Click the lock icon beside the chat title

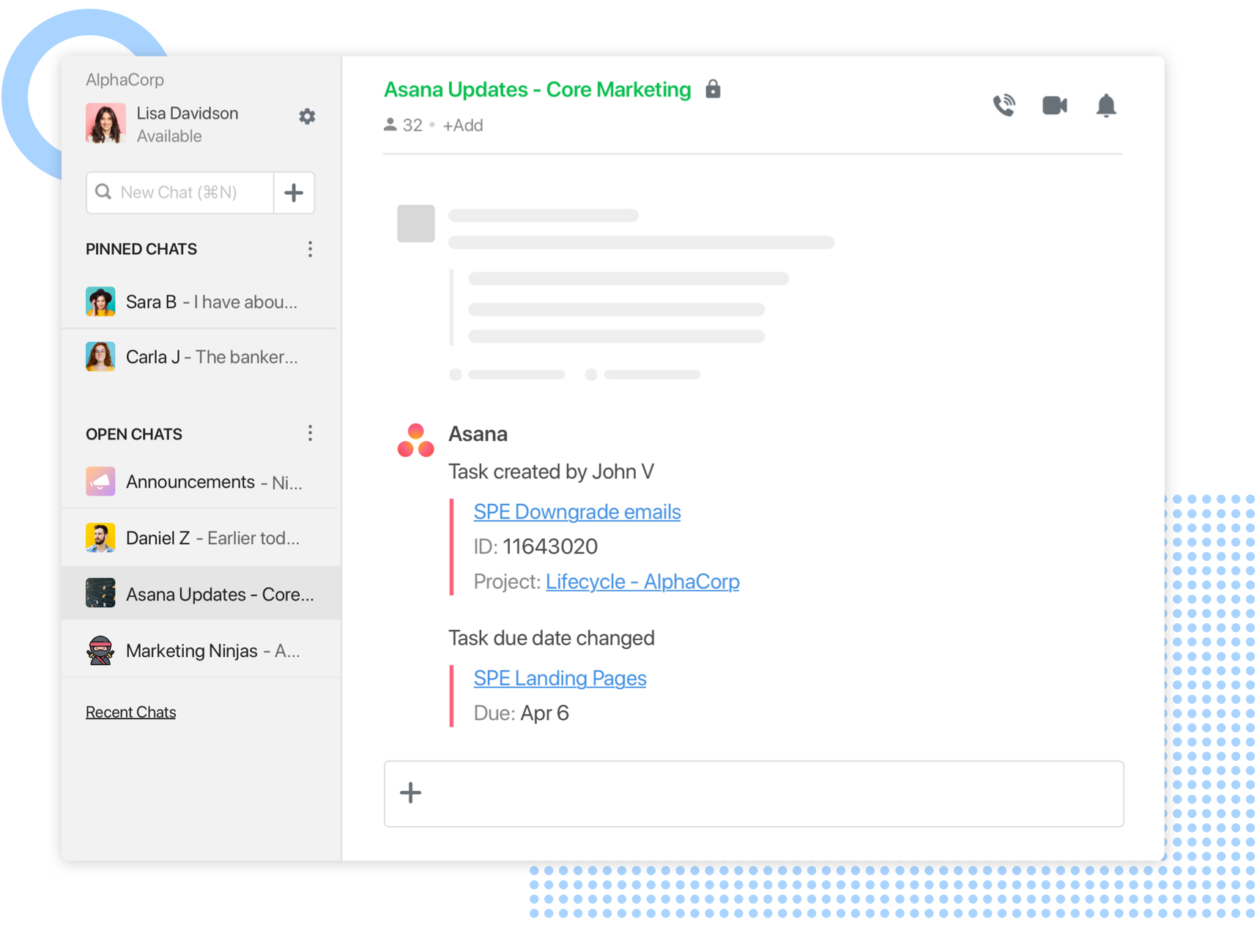[x=713, y=89]
